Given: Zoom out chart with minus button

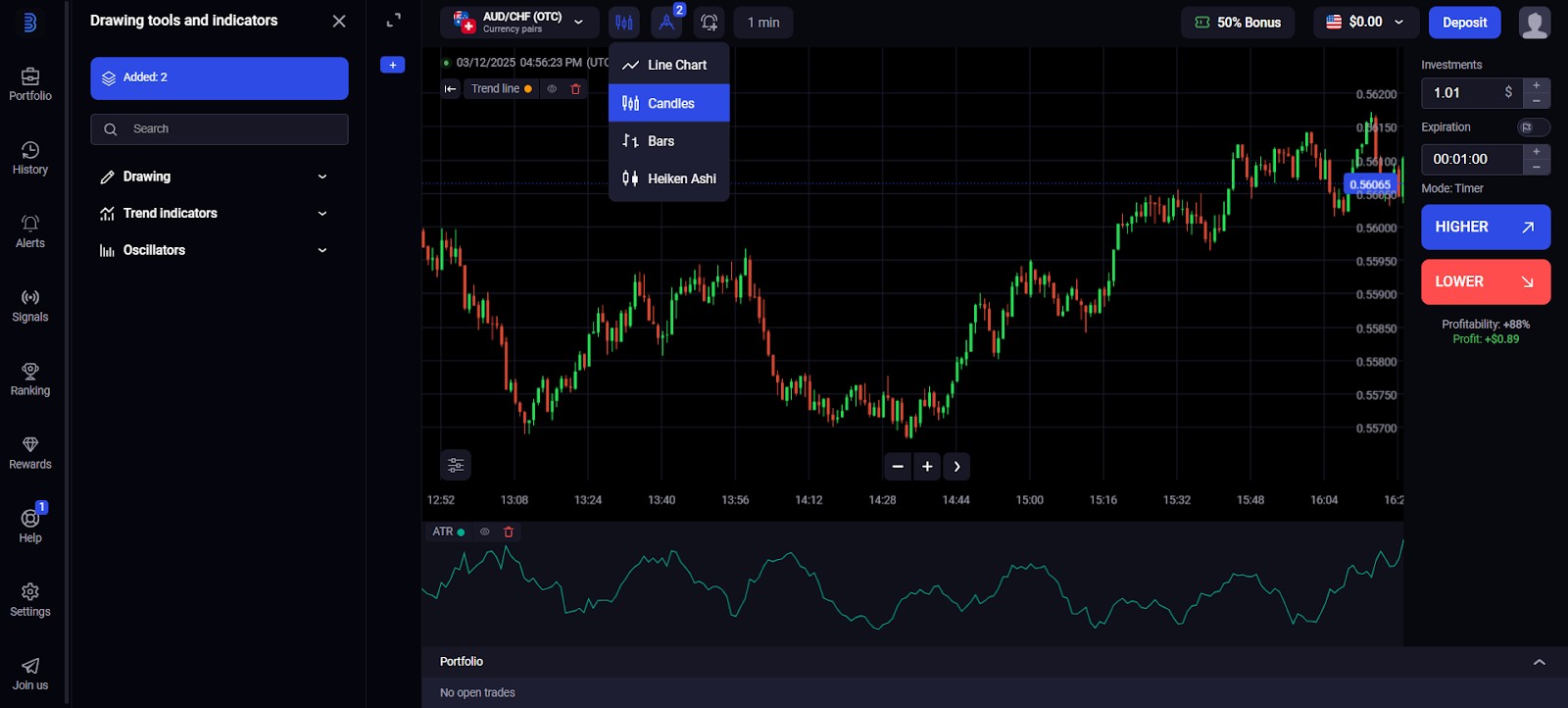Looking at the screenshot, I should (898, 467).
